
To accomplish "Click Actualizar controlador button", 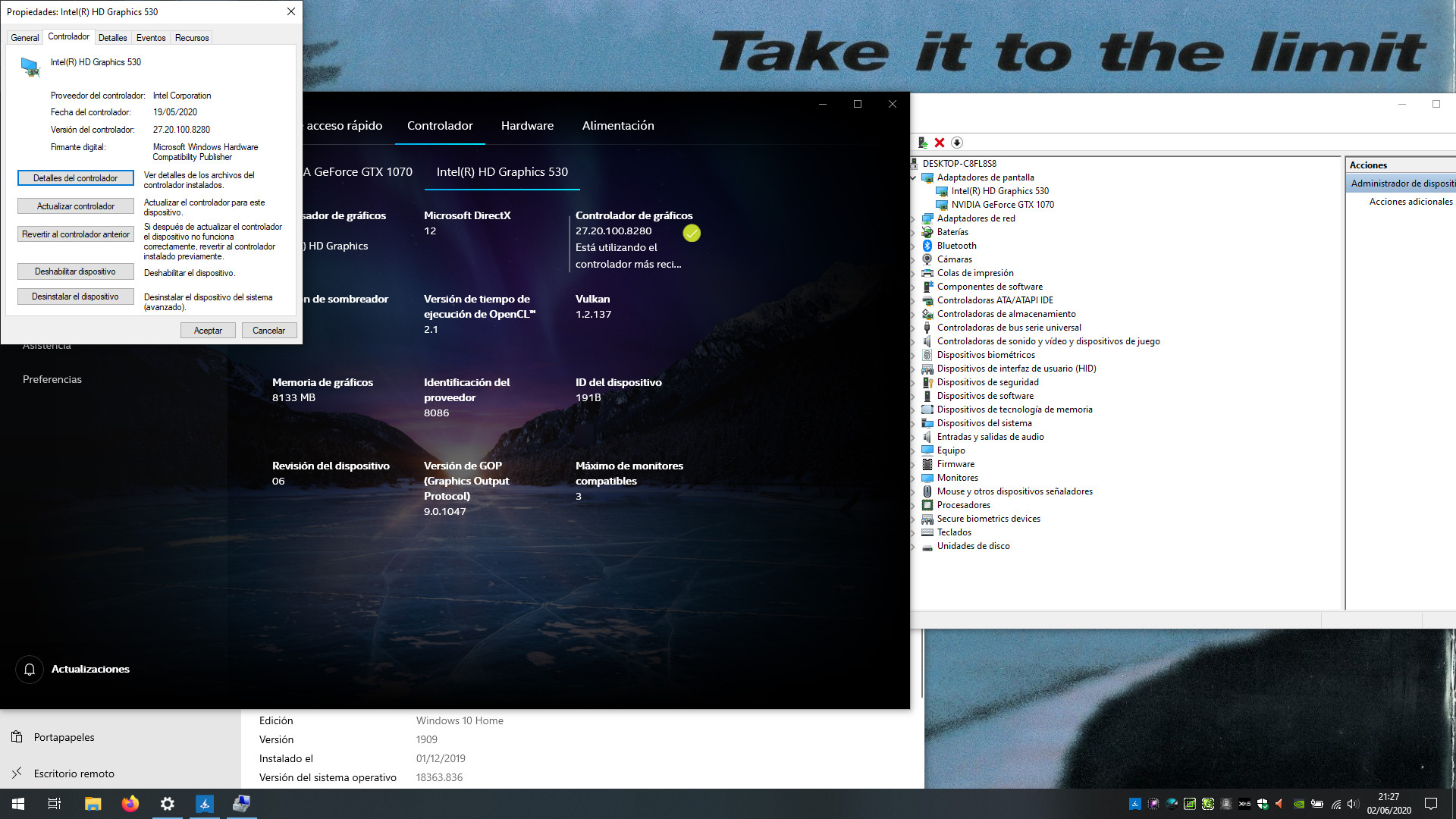I will click(x=75, y=206).
